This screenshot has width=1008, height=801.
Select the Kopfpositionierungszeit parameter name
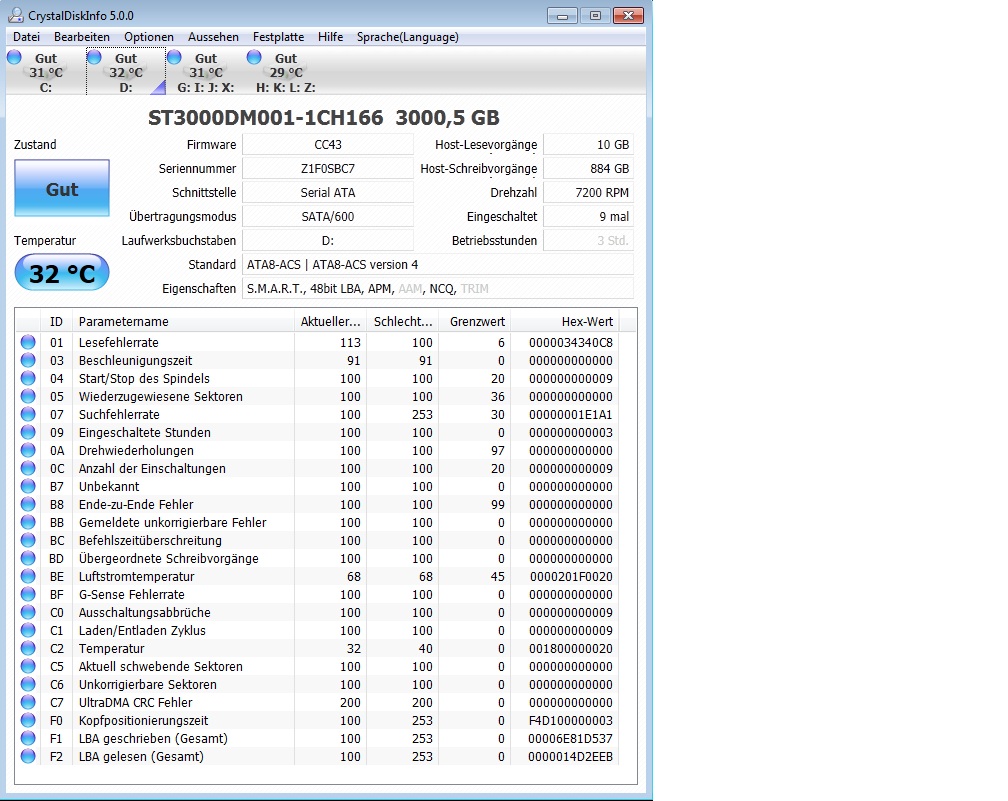pos(143,721)
